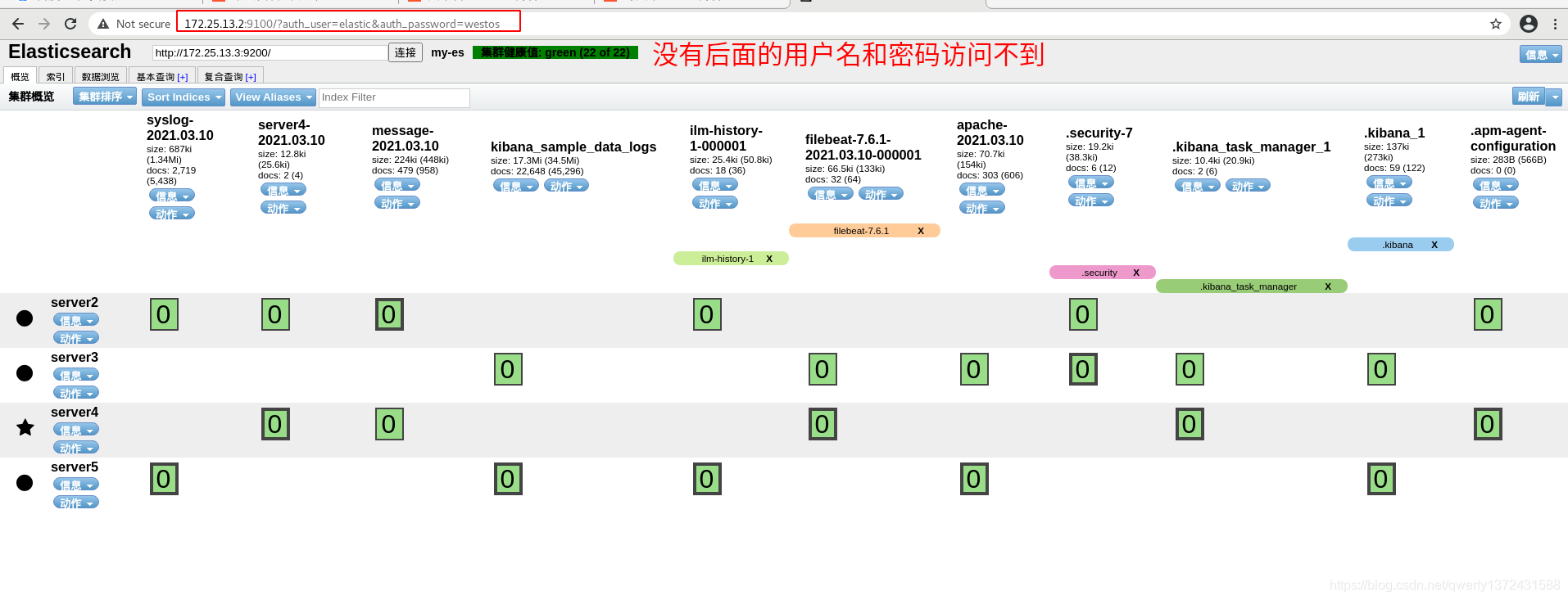
Task: Open 信息 dropdown for kibana_sample_data_logs
Action: pyautogui.click(x=516, y=186)
